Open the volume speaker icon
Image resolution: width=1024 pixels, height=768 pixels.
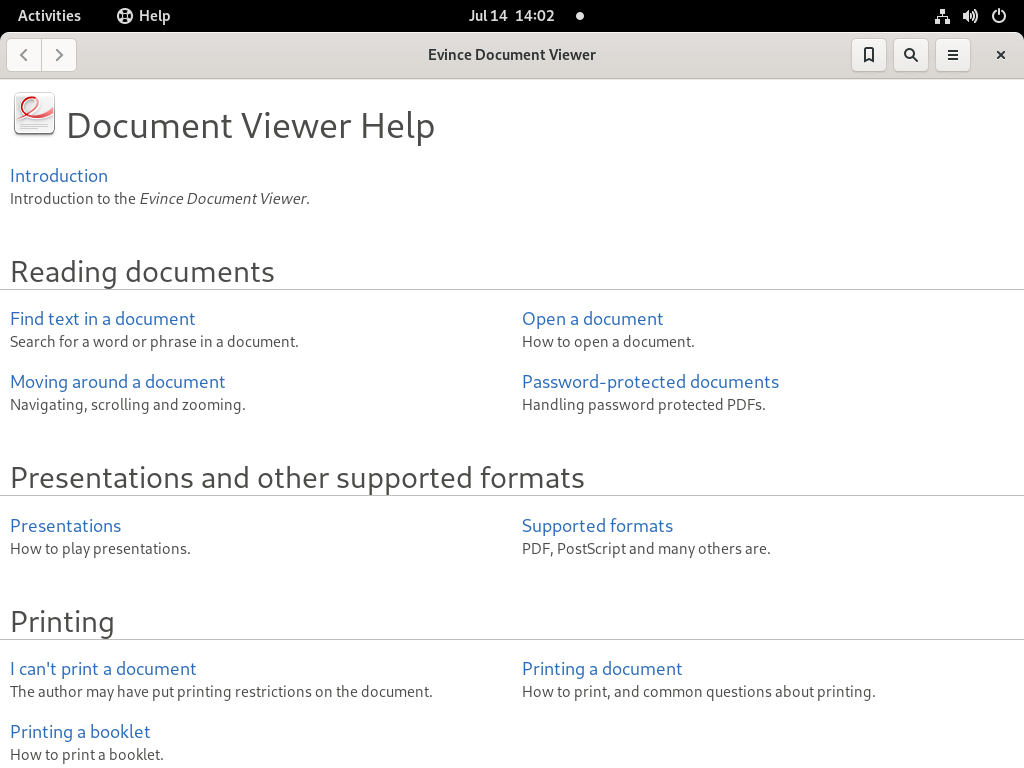click(x=970, y=16)
